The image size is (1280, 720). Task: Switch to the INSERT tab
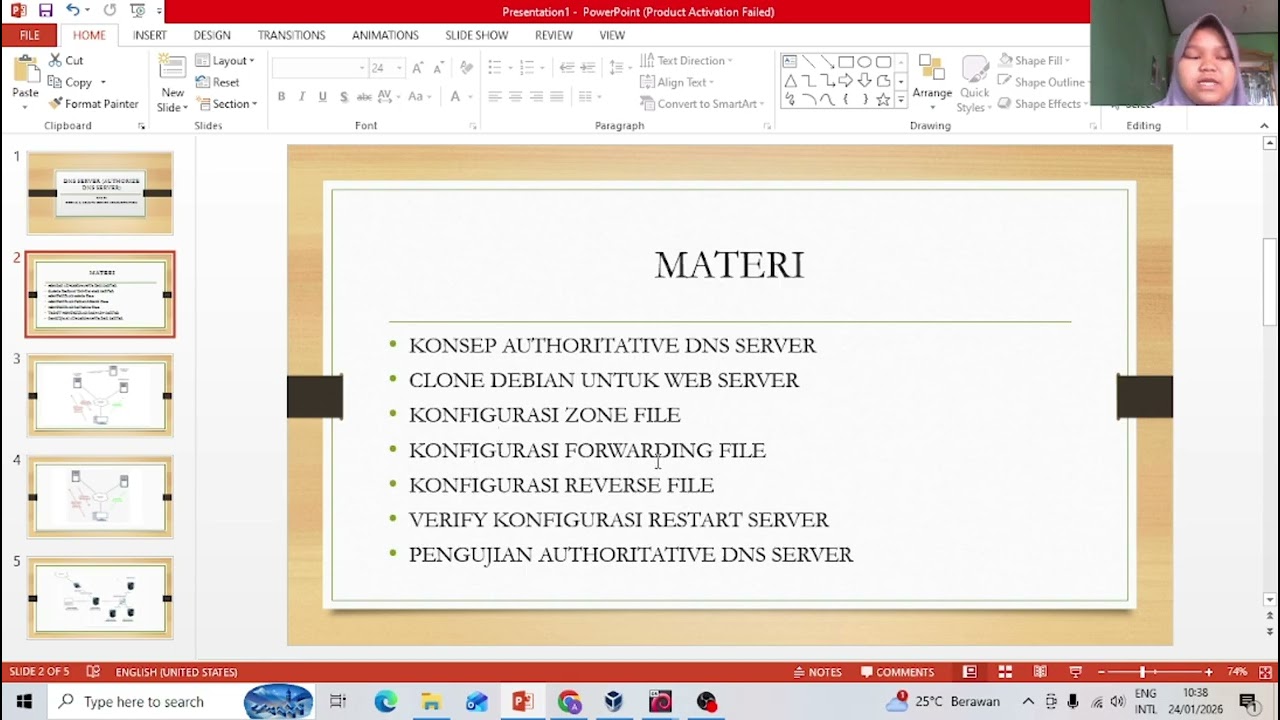click(x=150, y=35)
